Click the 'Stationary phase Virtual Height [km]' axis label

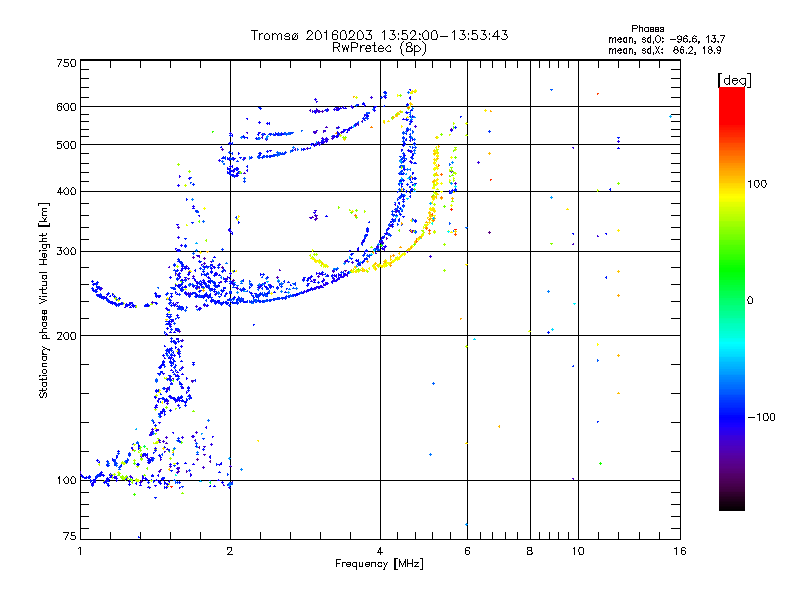44,300
